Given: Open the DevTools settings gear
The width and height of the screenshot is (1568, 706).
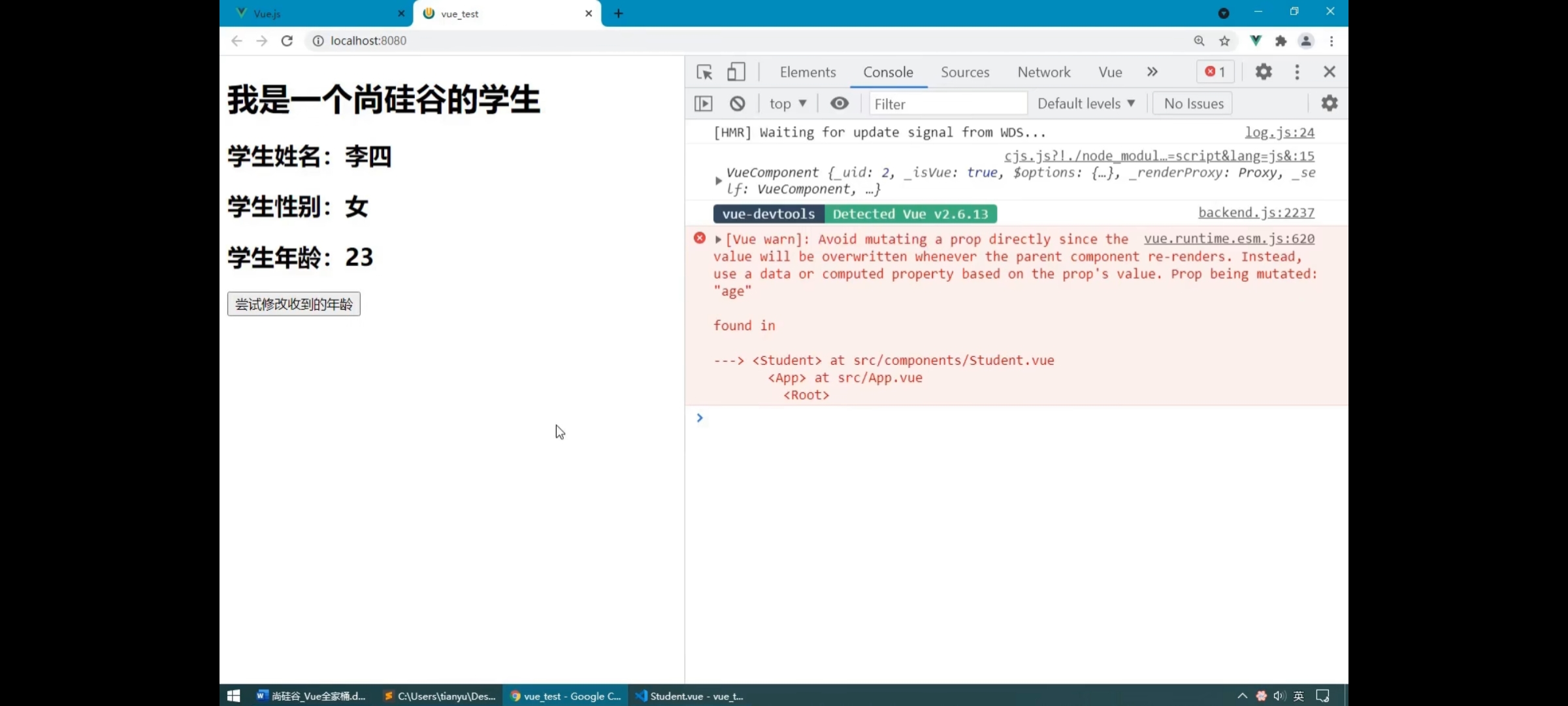Looking at the screenshot, I should point(1264,72).
